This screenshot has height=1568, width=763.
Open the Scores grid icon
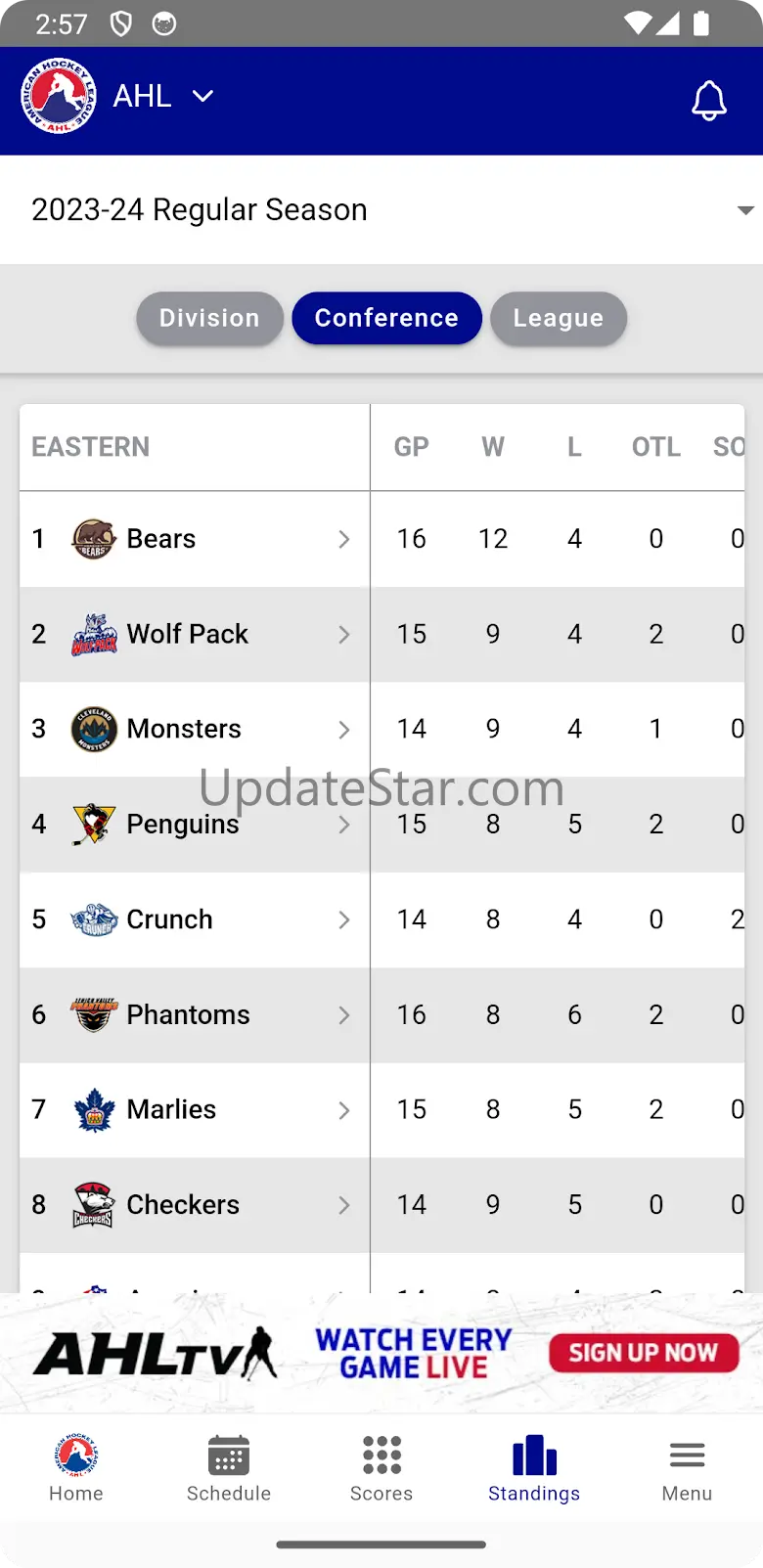coord(381,1456)
